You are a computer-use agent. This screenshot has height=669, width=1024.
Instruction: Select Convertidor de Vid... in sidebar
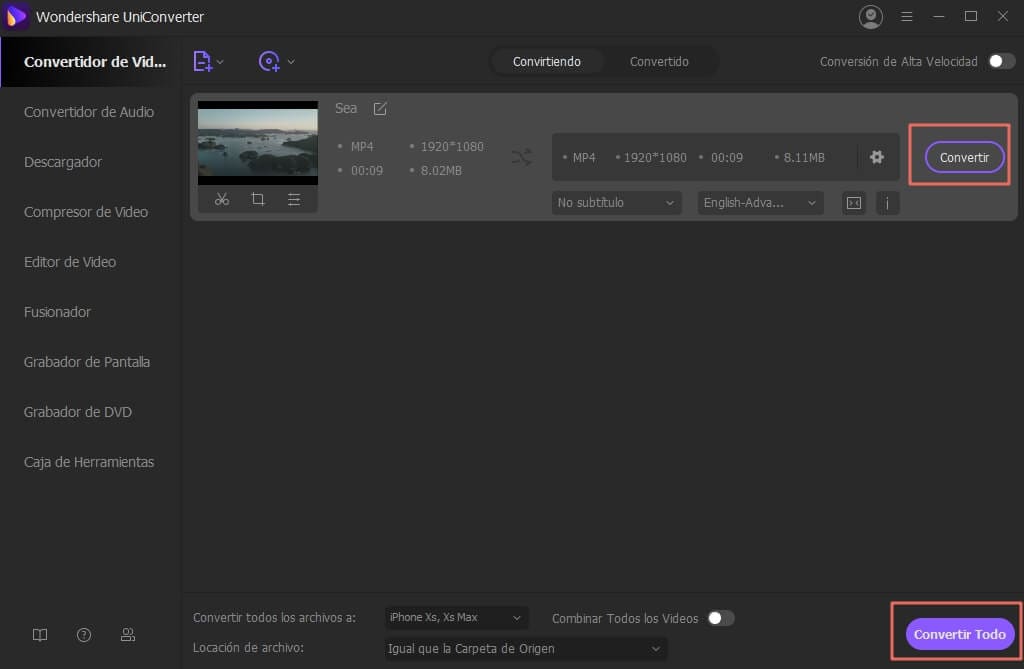click(90, 61)
